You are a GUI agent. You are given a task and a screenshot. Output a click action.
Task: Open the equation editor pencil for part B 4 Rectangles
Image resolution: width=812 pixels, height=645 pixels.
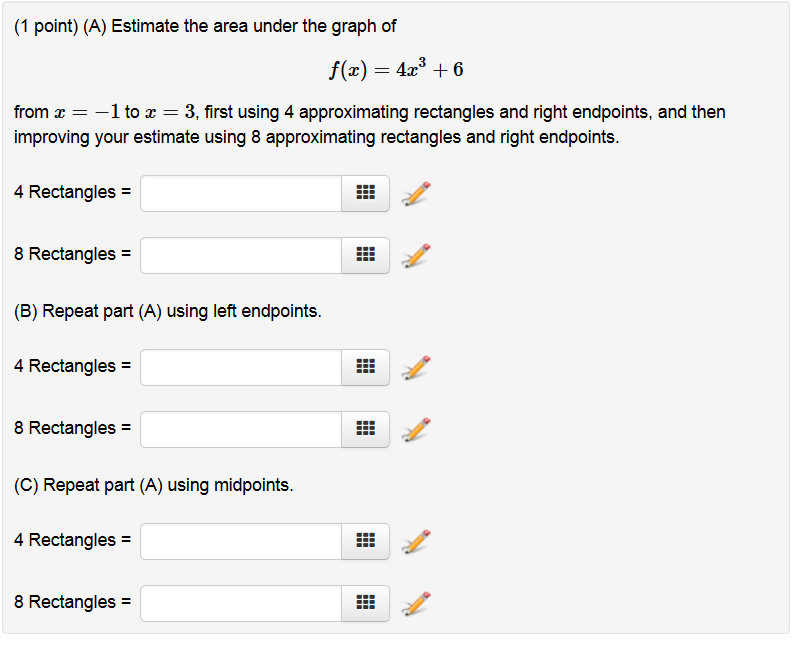(413, 367)
